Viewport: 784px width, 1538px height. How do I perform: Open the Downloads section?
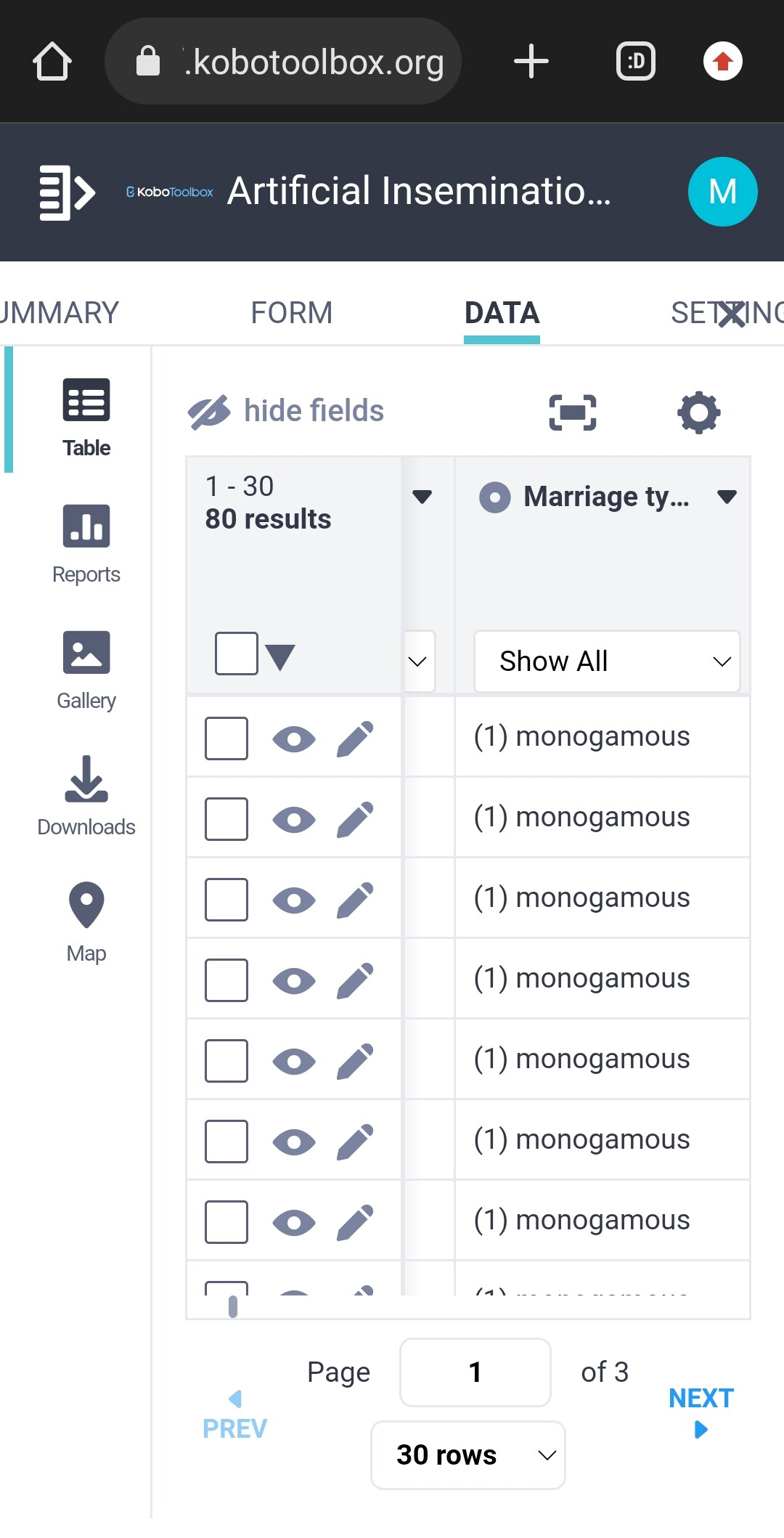point(86,796)
